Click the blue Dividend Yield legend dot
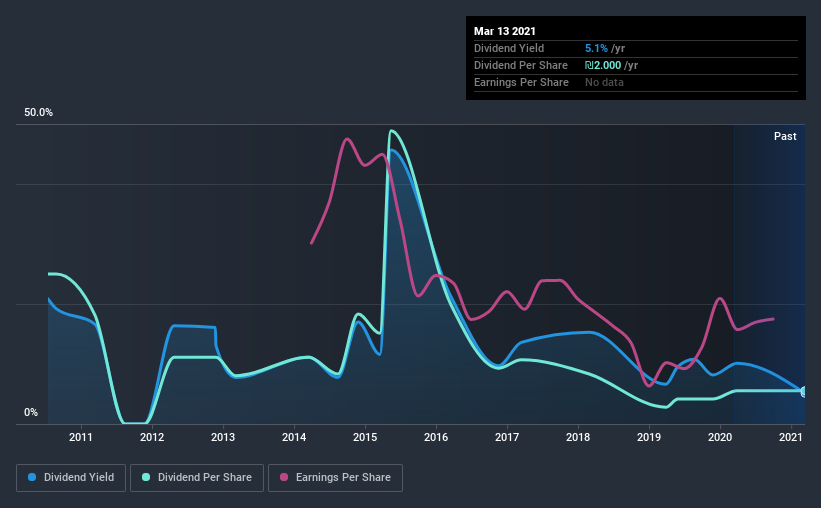Image resolution: width=821 pixels, height=508 pixels. pos(32,477)
